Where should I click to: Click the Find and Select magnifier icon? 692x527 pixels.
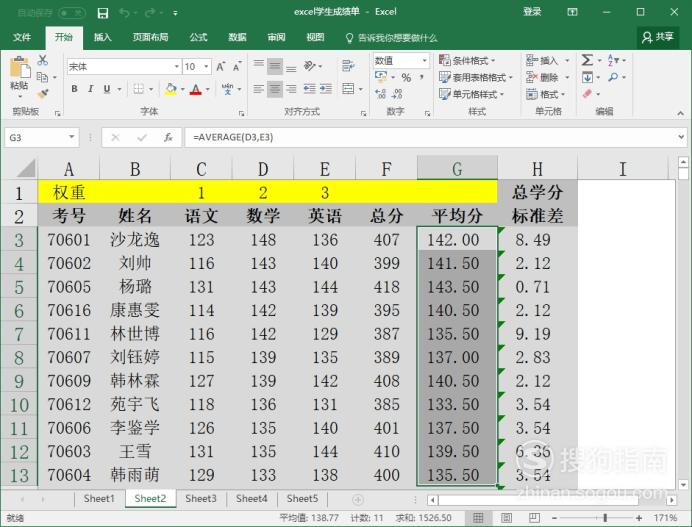[613, 77]
